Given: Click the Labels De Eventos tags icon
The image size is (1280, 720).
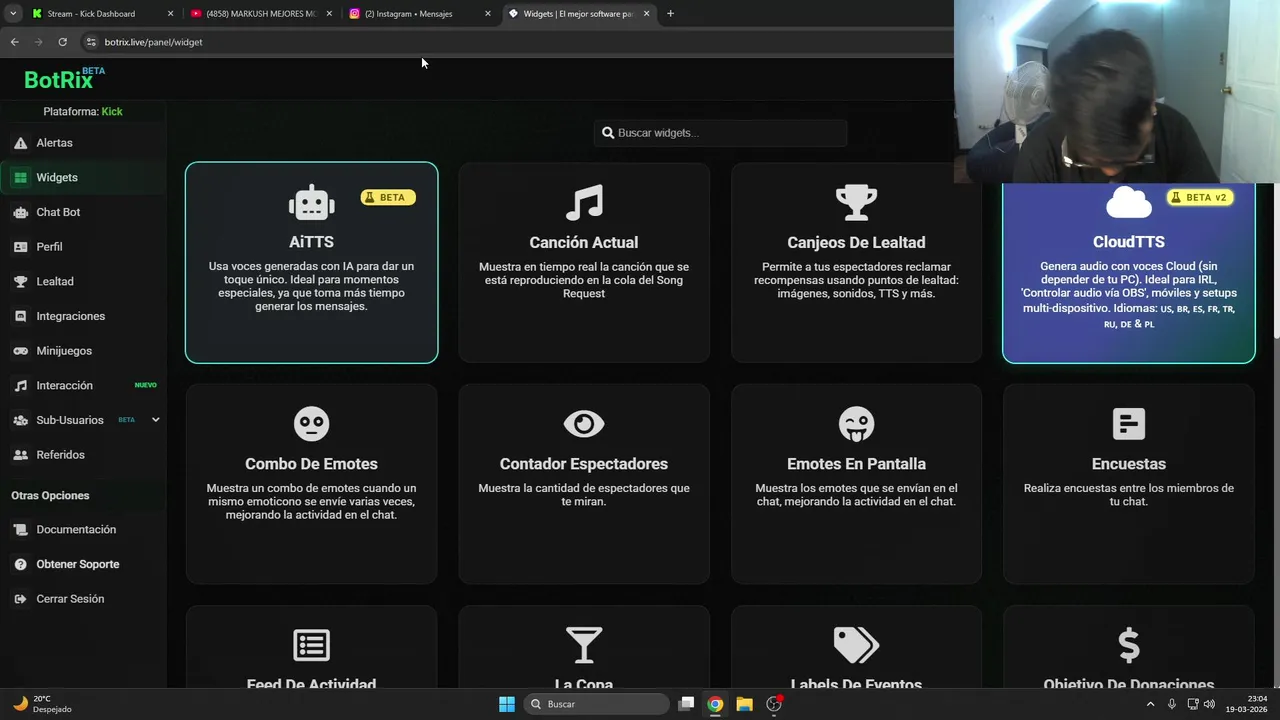Looking at the screenshot, I should (x=856, y=645).
